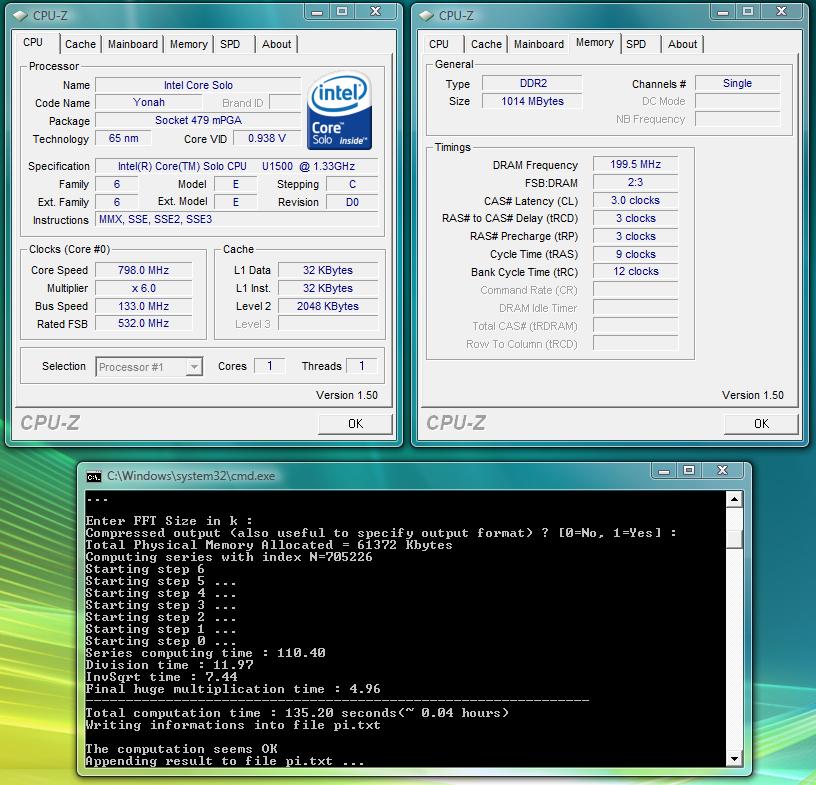The image size is (816, 785).
Task: Click Technology value '65 nm'
Action: coord(123,138)
